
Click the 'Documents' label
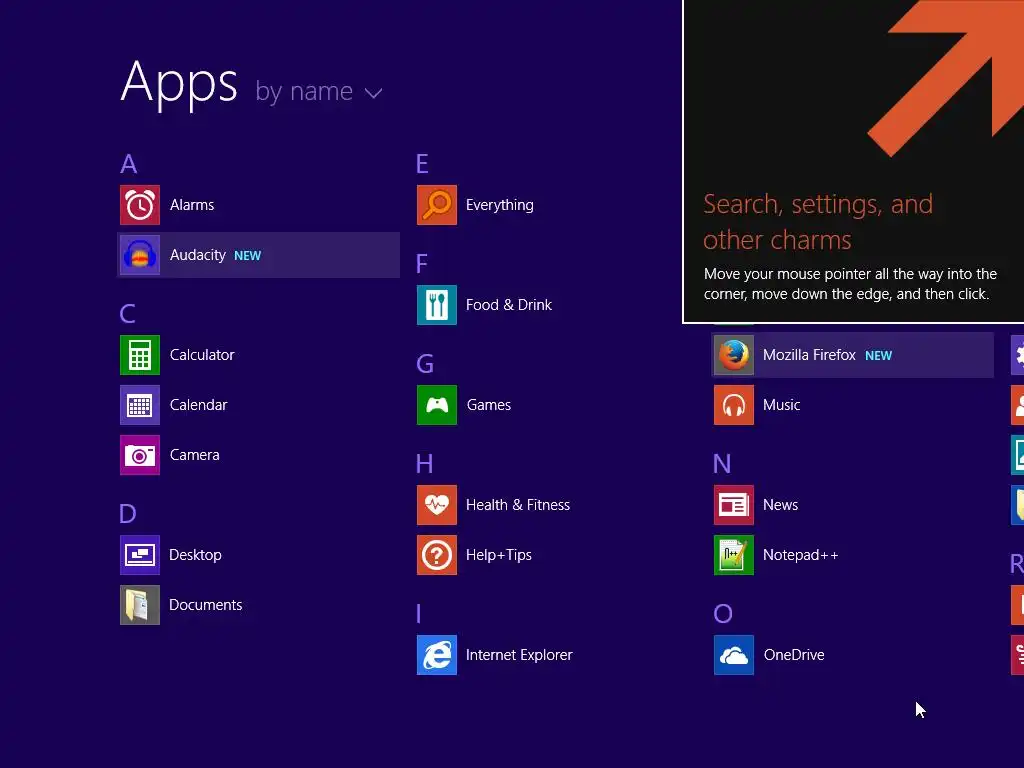206,605
